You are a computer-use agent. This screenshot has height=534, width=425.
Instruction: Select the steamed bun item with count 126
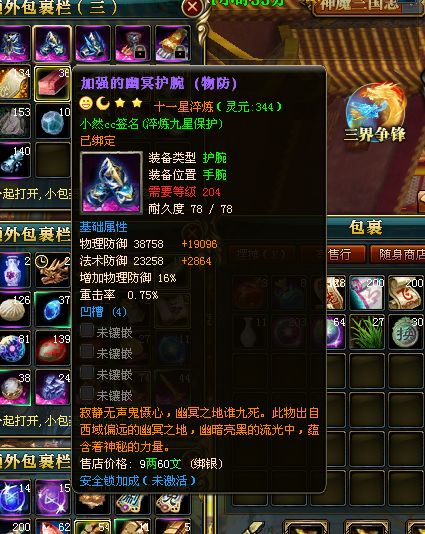(x=14, y=309)
